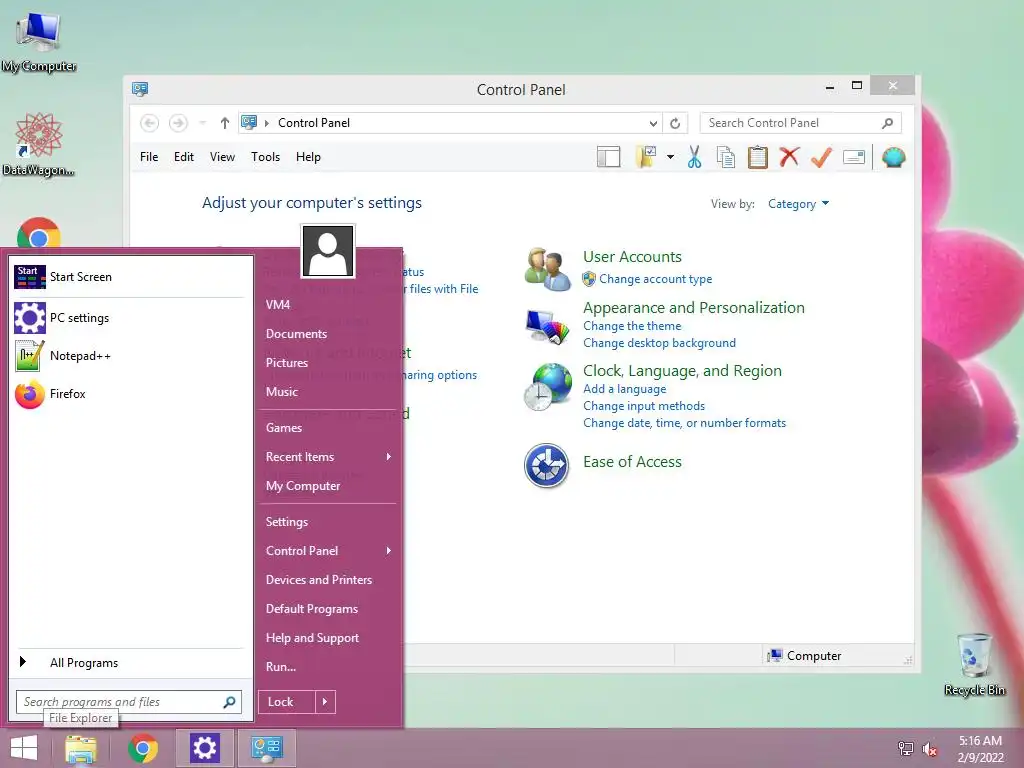This screenshot has width=1024, height=768.
Task: Open Ease of Access heading link
Action: [x=632, y=462]
